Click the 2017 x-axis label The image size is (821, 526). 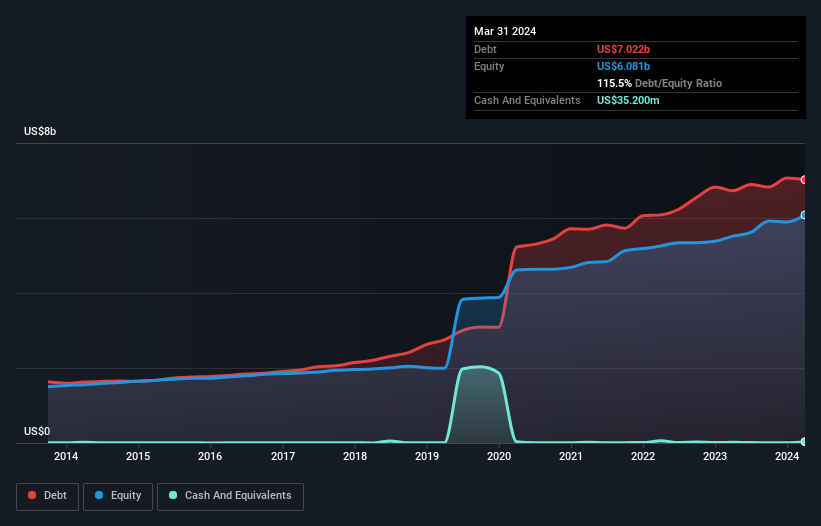[283, 456]
